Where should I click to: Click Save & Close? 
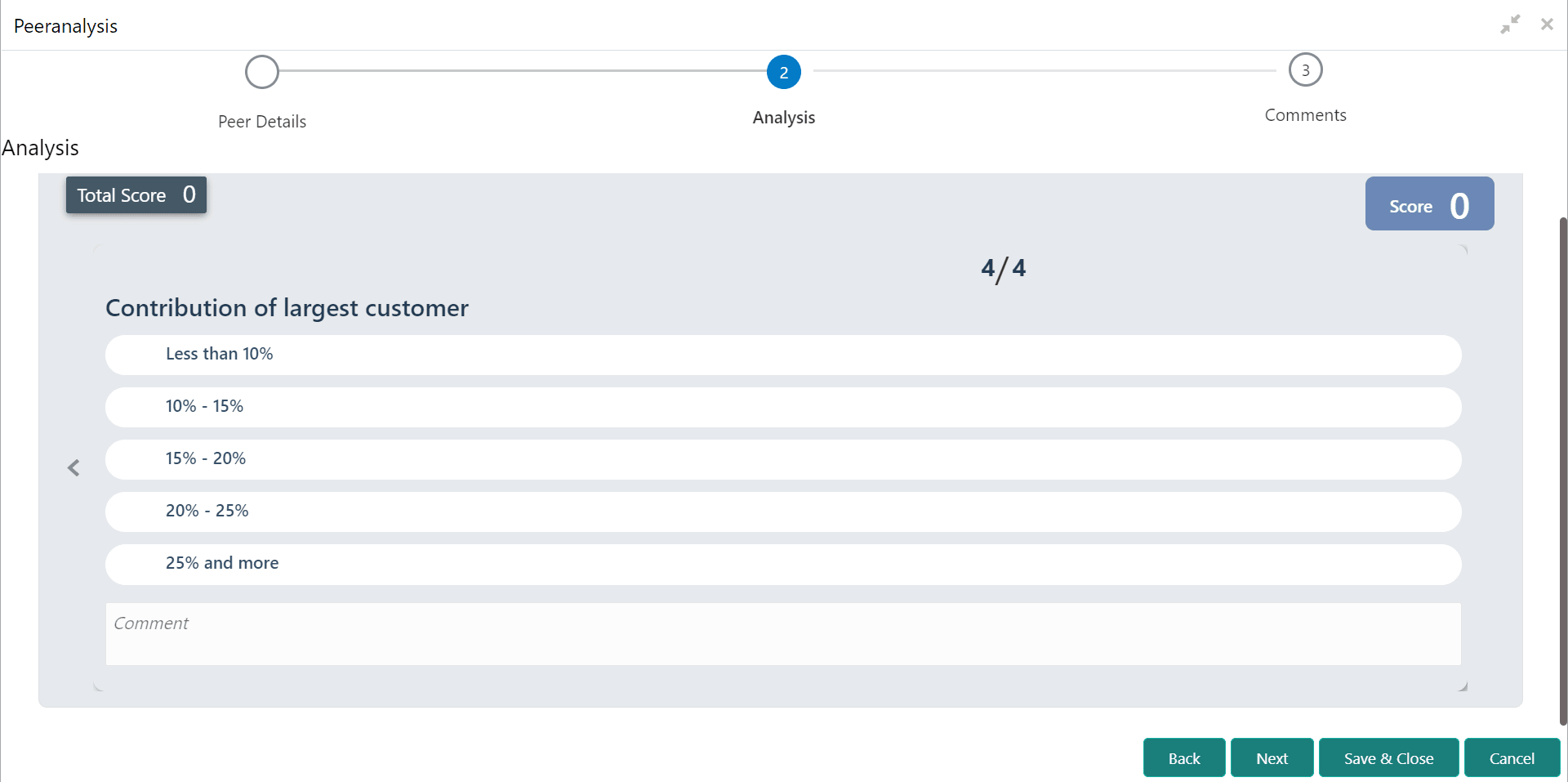click(1388, 757)
